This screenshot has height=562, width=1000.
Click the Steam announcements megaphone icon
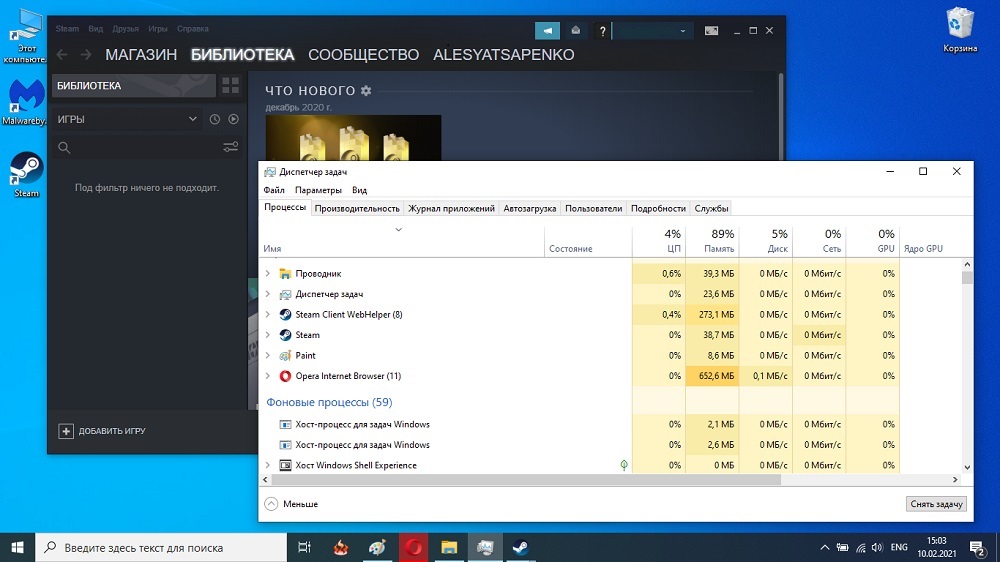547,31
